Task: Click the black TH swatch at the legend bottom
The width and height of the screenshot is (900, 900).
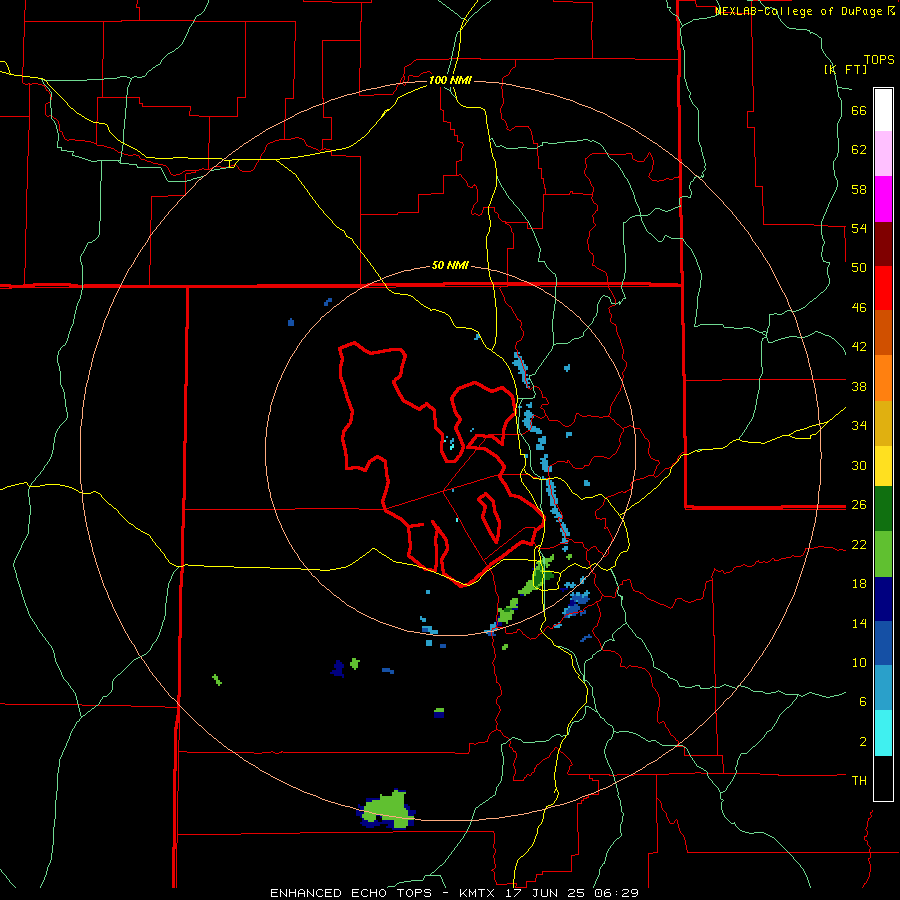Action: (x=883, y=778)
